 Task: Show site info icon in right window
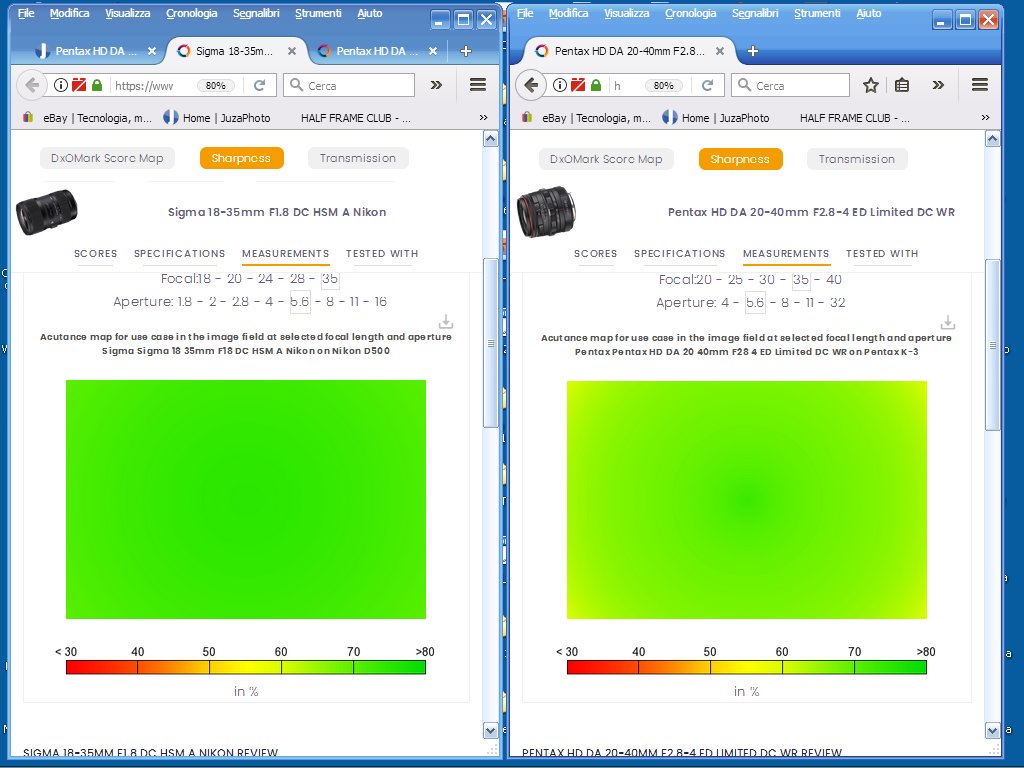tap(560, 85)
